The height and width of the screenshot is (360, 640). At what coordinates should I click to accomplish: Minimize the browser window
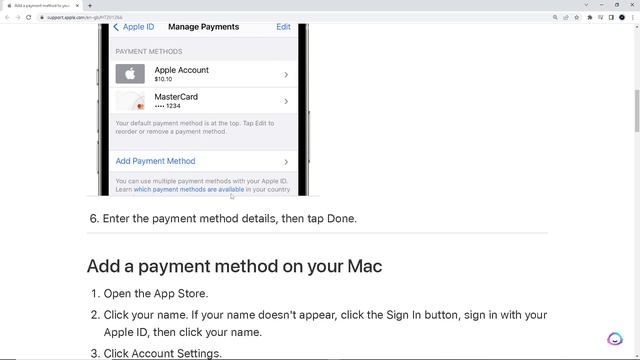(602, 5)
